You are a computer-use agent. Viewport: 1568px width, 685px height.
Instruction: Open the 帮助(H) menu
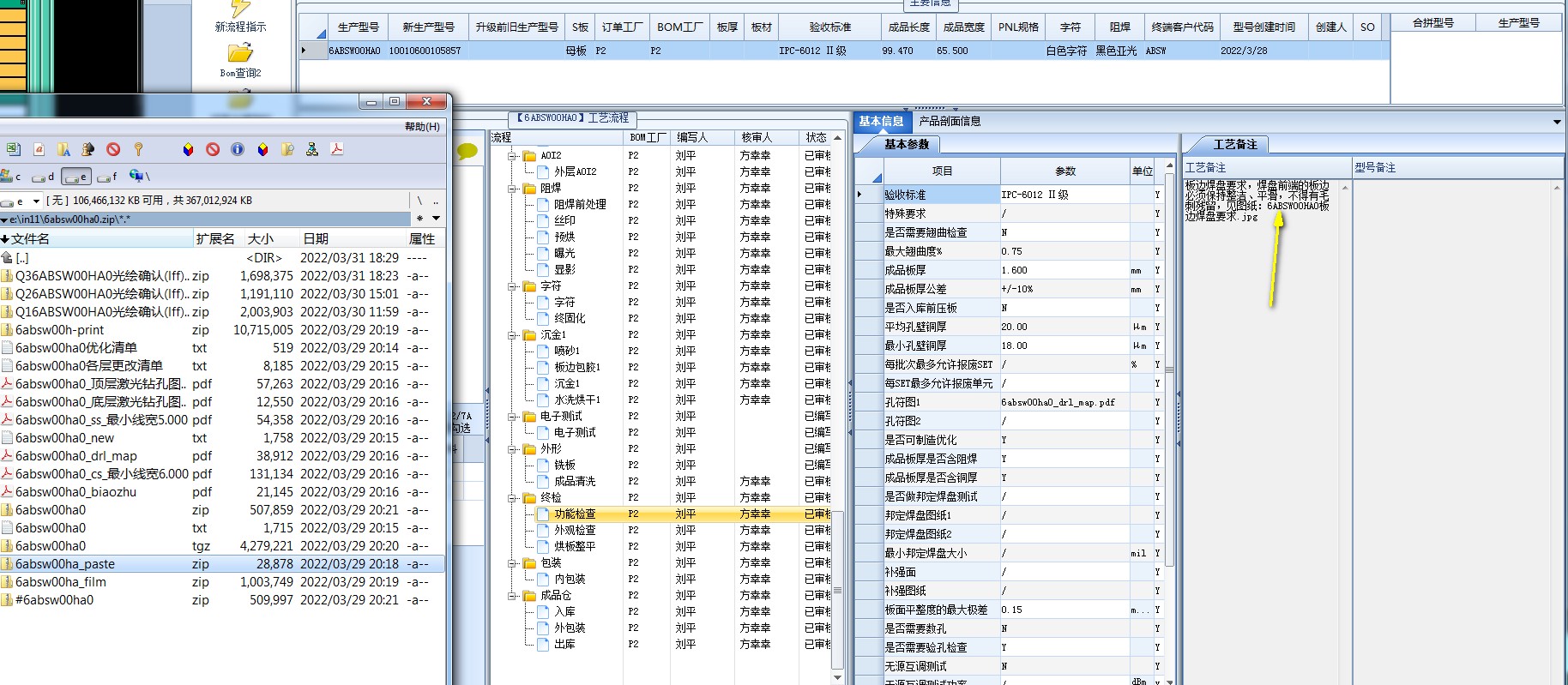coord(421,126)
